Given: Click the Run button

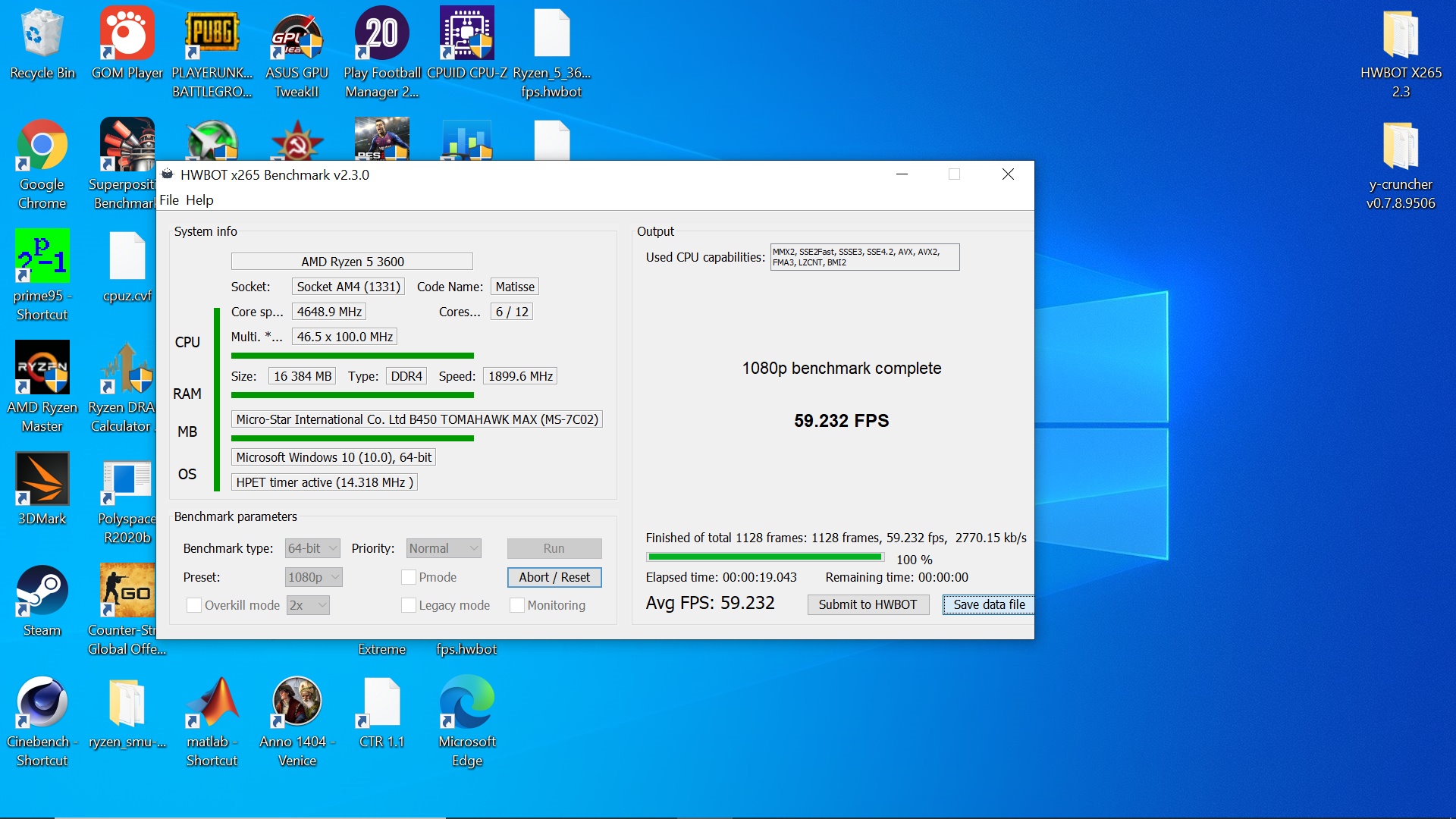Looking at the screenshot, I should [554, 548].
